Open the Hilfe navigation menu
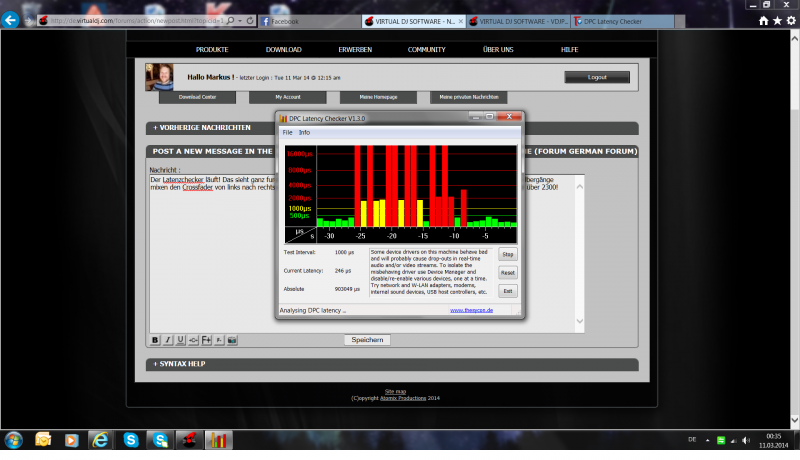 (569, 49)
